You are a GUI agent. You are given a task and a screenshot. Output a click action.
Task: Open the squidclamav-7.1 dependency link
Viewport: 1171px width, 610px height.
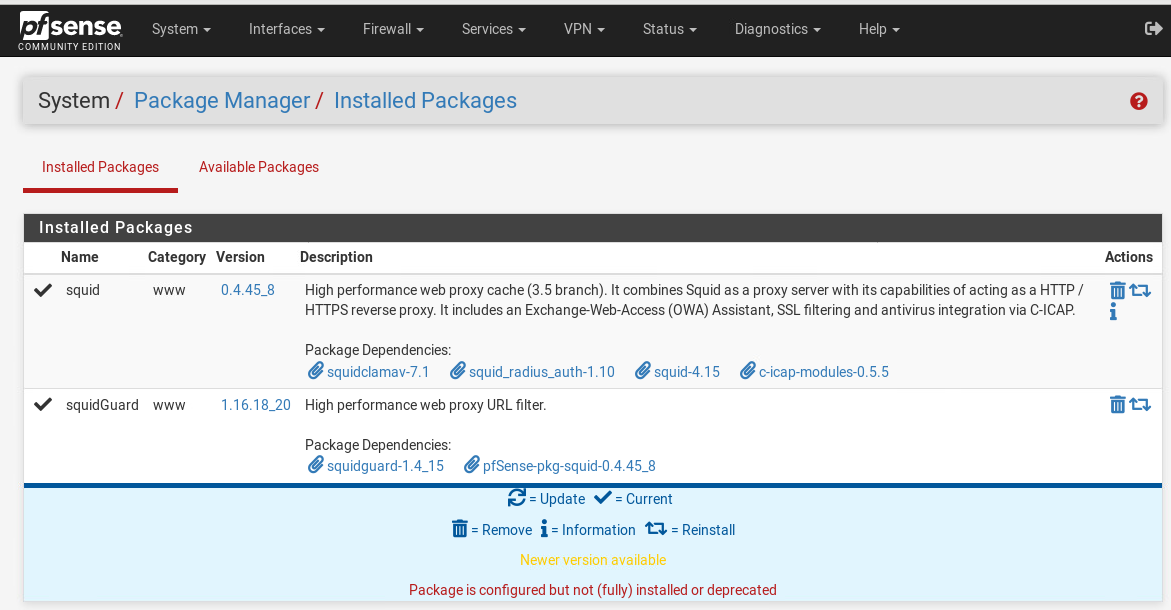(378, 372)
